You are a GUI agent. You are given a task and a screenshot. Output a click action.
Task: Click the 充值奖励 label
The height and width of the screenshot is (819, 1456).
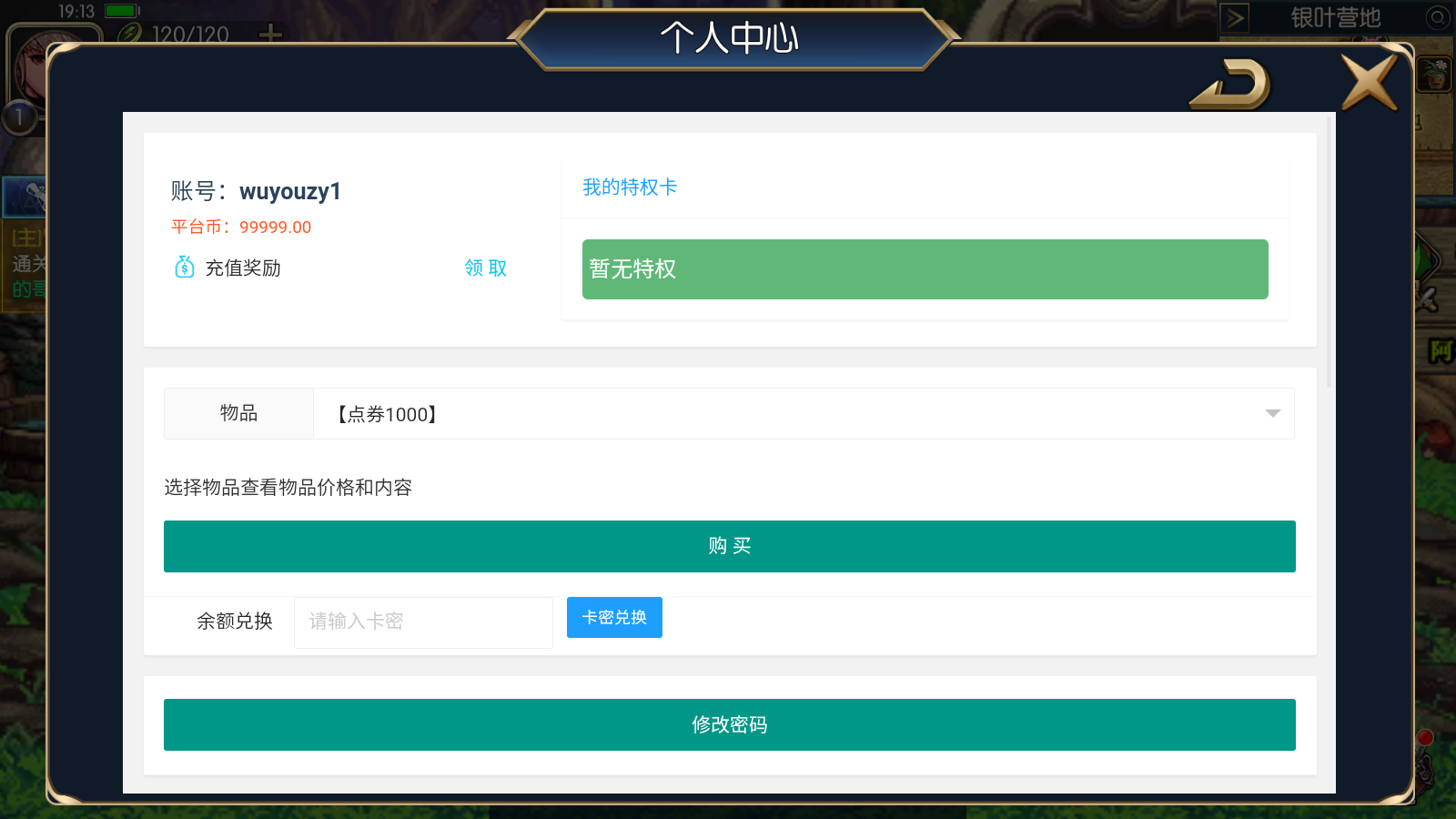point(243,268)
